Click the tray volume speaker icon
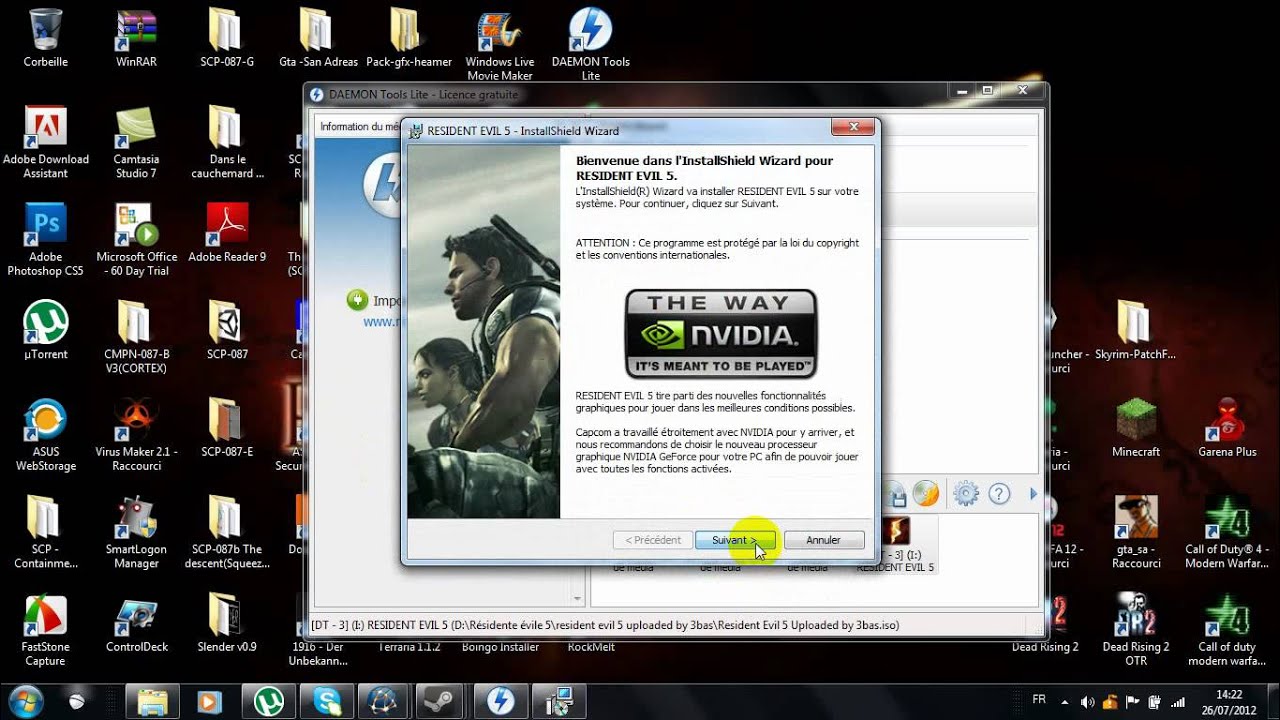Screen dimensions: 1280x720 (1087, 702)
